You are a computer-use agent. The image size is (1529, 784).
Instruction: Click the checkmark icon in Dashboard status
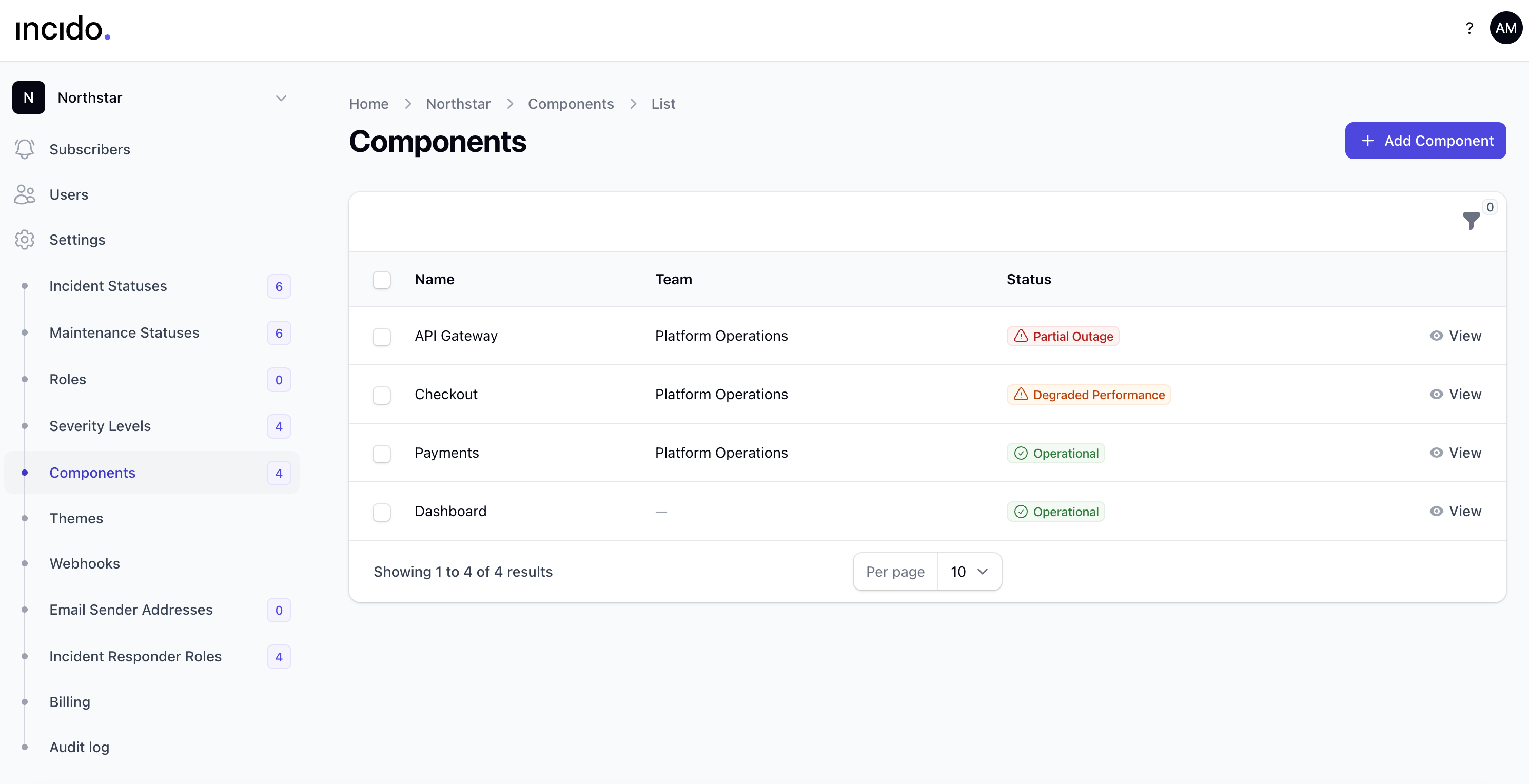click(x=1021, y=512)
